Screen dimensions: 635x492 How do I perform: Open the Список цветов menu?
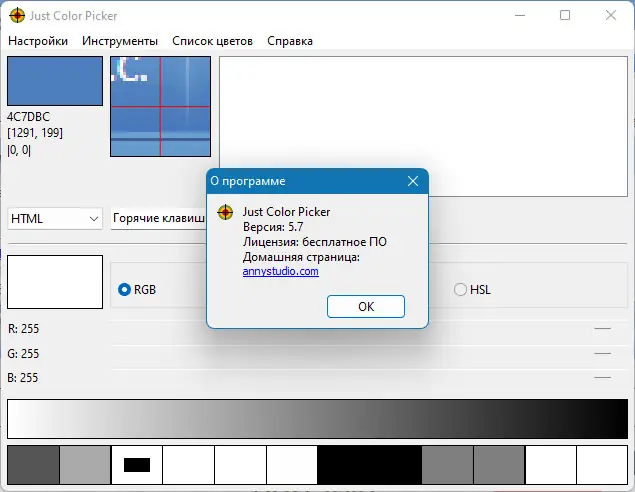(x=212, y=41)
